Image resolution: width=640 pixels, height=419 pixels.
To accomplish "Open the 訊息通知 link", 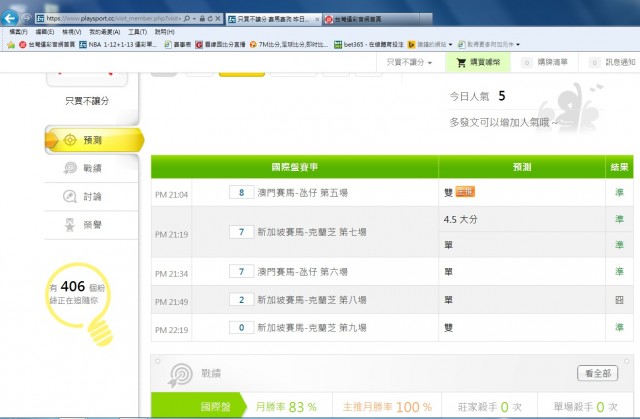I will 612,62.
